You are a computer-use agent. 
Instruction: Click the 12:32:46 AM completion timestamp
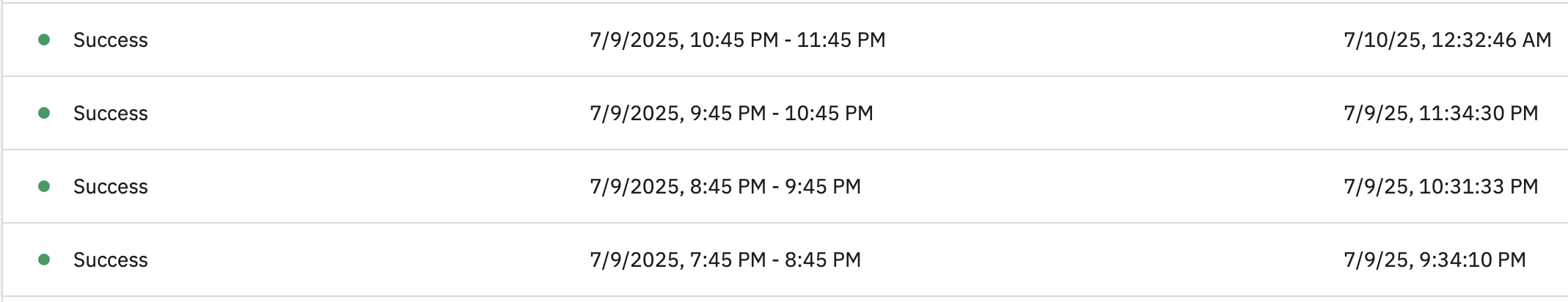click(1491, 40)
